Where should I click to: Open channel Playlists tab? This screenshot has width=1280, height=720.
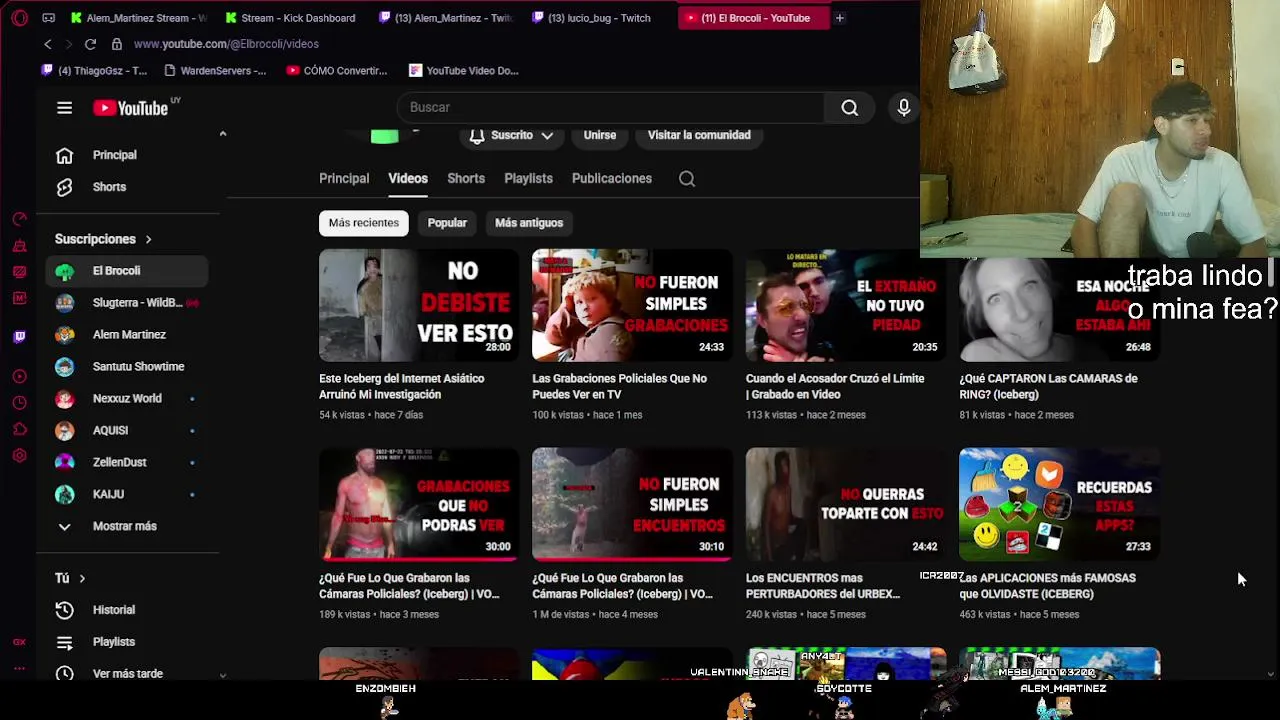point(528,179)
